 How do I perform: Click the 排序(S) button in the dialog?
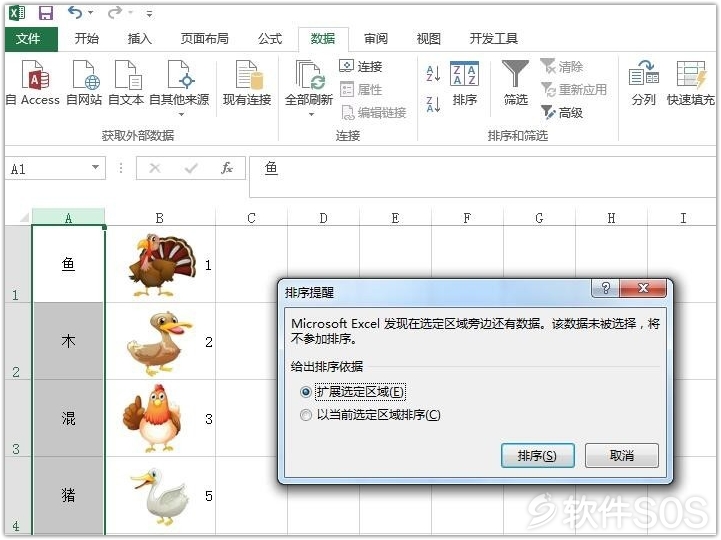click(x=537, y=455)
